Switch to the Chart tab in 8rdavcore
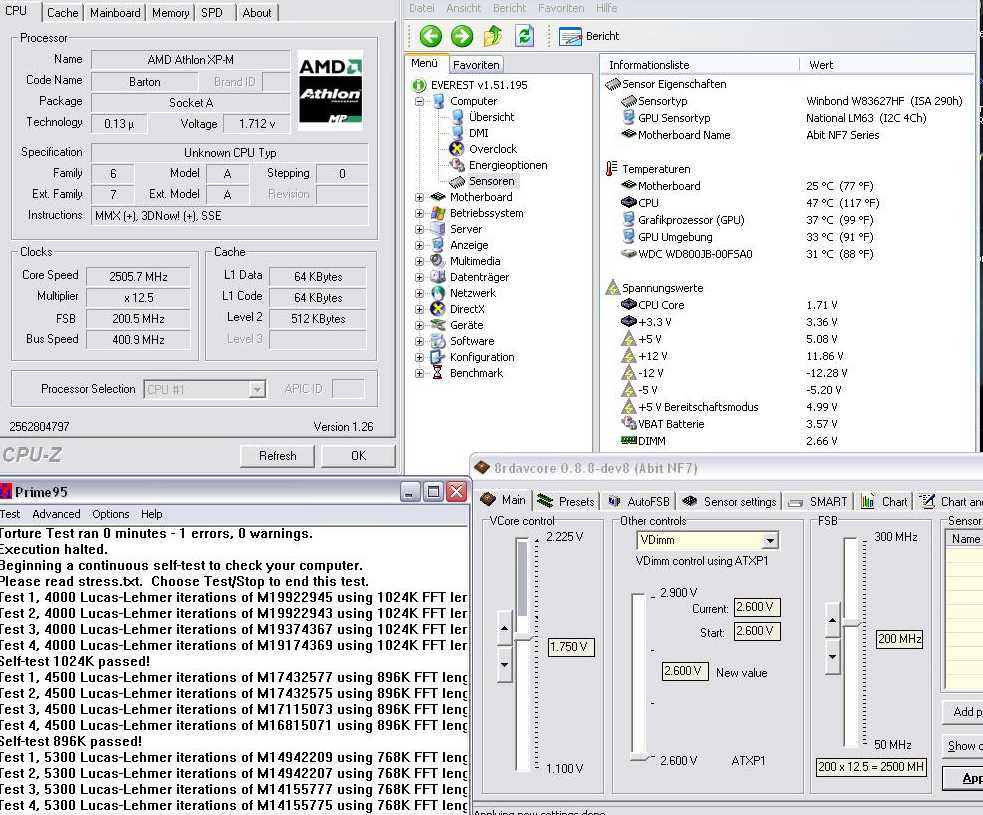The image size is (983, 815). point(885,501)
